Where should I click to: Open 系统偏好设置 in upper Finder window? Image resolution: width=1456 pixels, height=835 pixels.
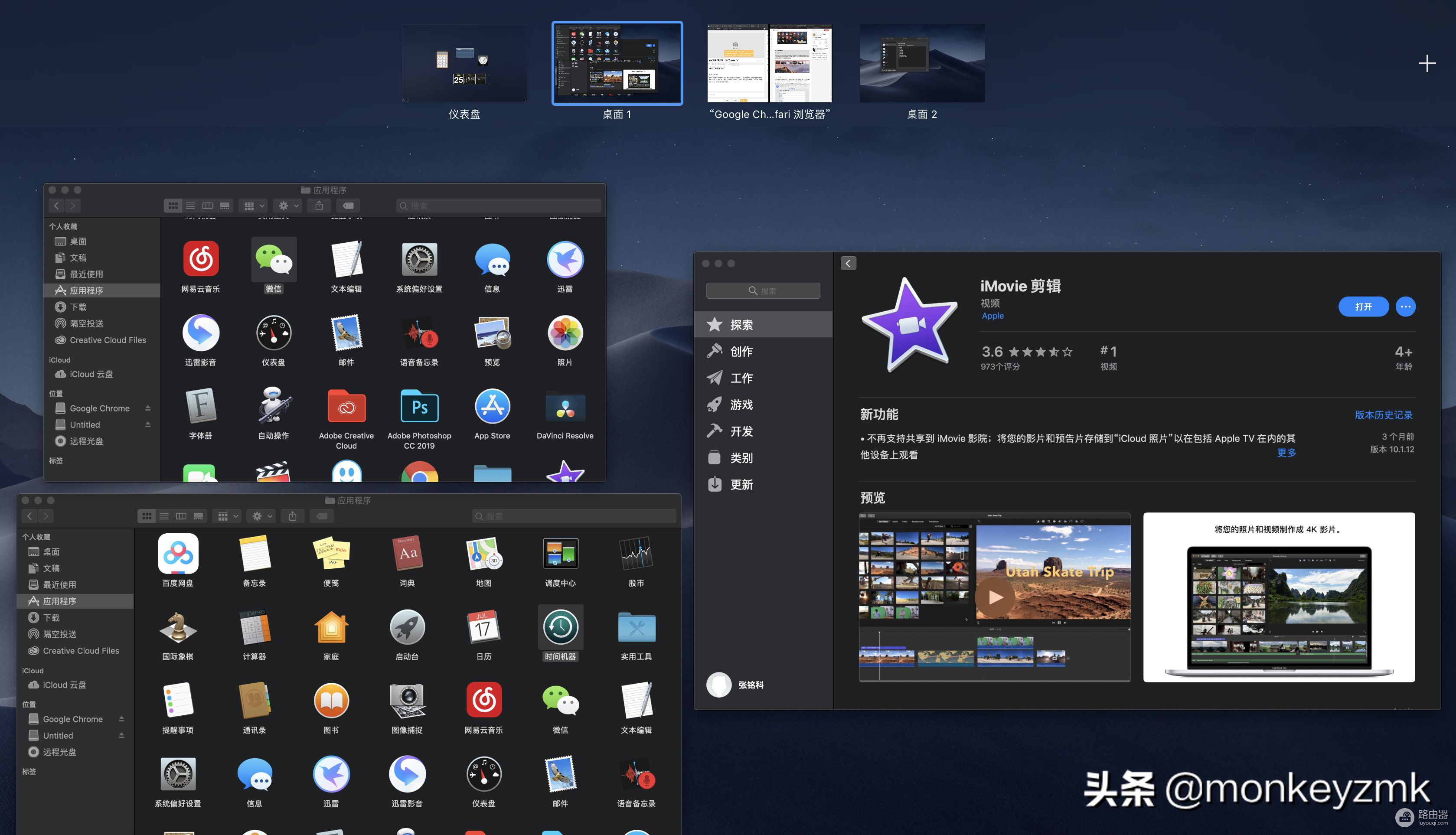[x=419, y=259]
